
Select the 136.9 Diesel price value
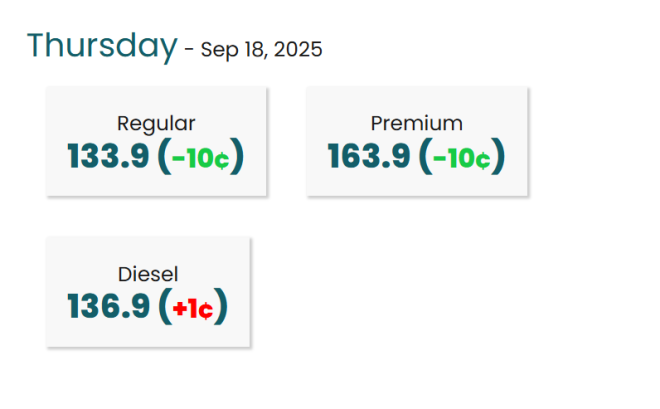(108, 307)
